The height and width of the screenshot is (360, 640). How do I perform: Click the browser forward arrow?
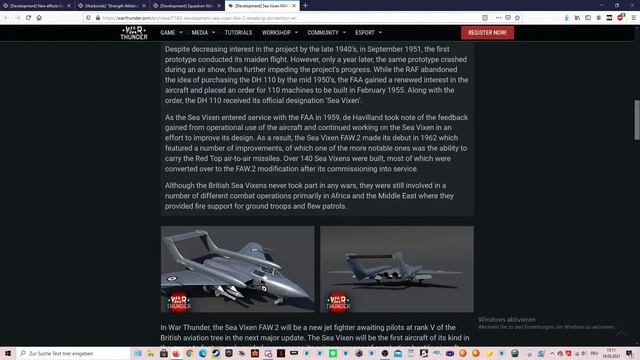[17, 18]
